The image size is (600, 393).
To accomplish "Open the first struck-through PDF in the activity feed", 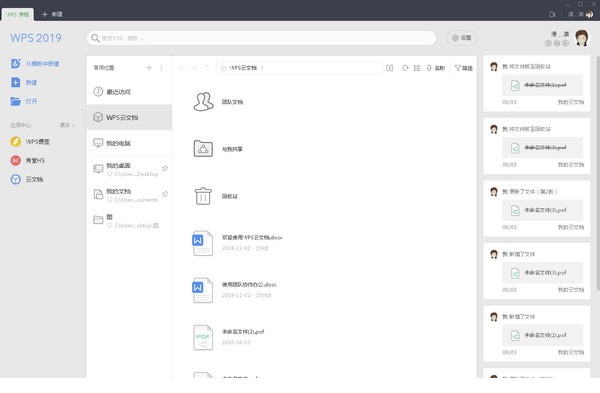I will point(542,85).
